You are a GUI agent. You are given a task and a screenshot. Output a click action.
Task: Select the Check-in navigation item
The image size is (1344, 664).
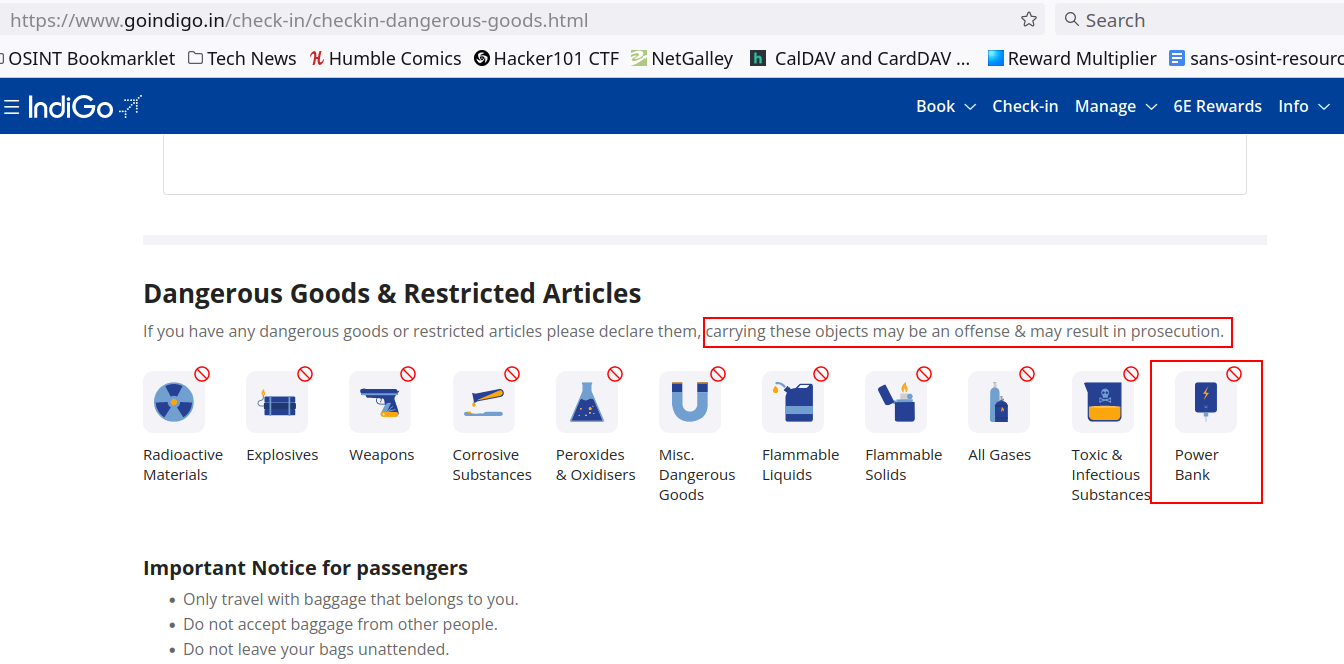pos(1025,106)
